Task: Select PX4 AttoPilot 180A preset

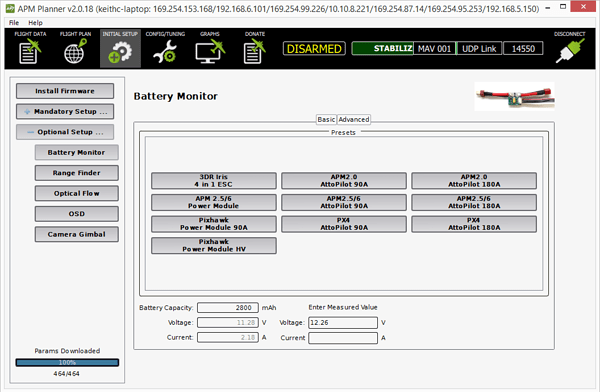Action: pyautogui.click(x=474, y=224)
